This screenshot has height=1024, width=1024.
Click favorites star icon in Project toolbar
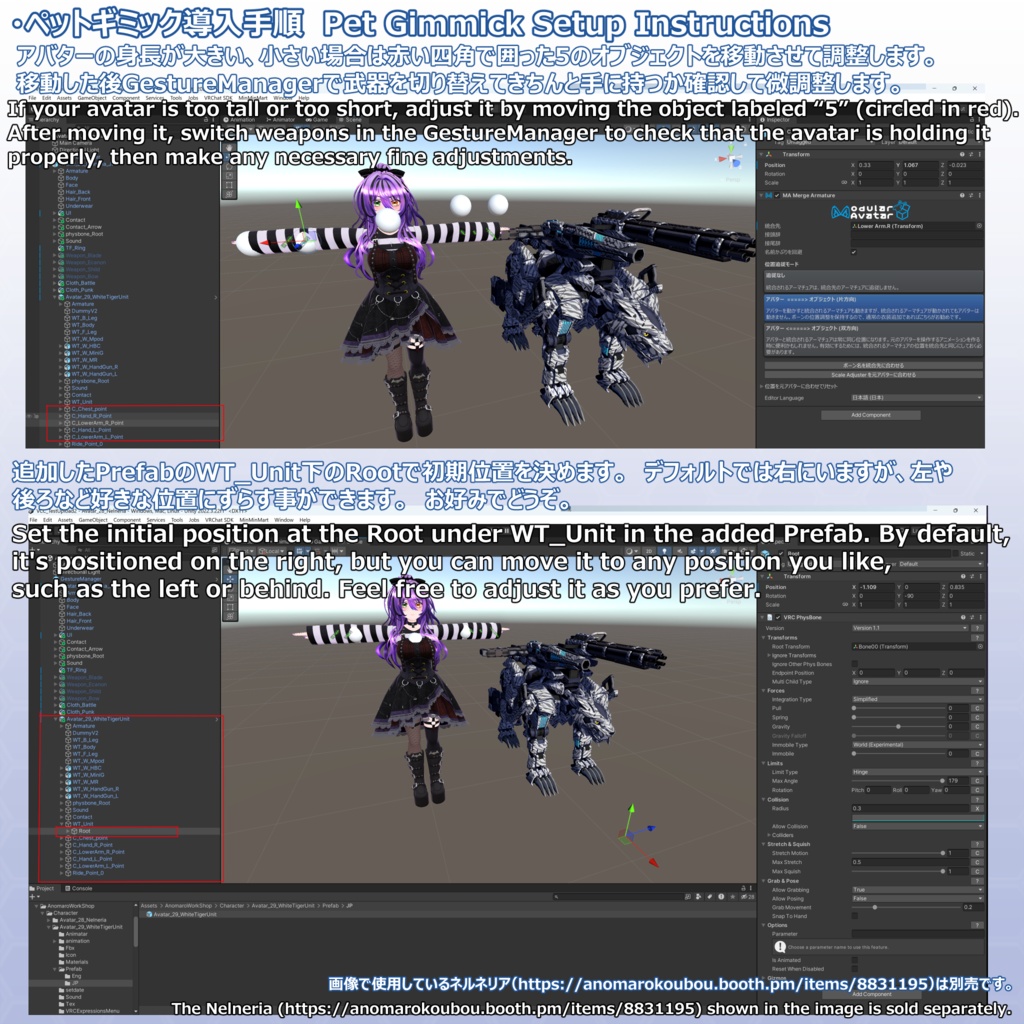click(731, 897)
